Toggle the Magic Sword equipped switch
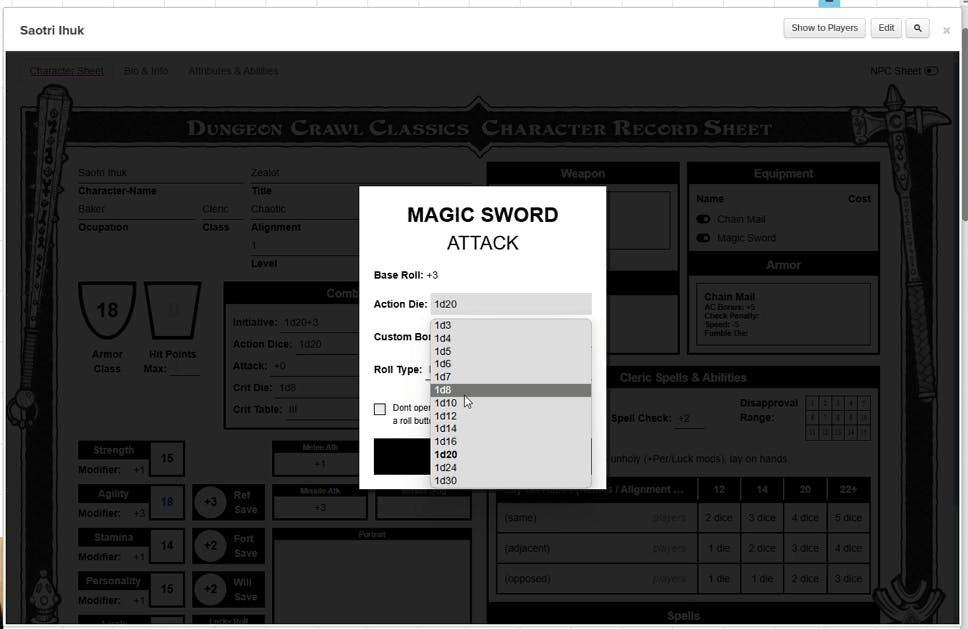 click(x=703, y=238)
